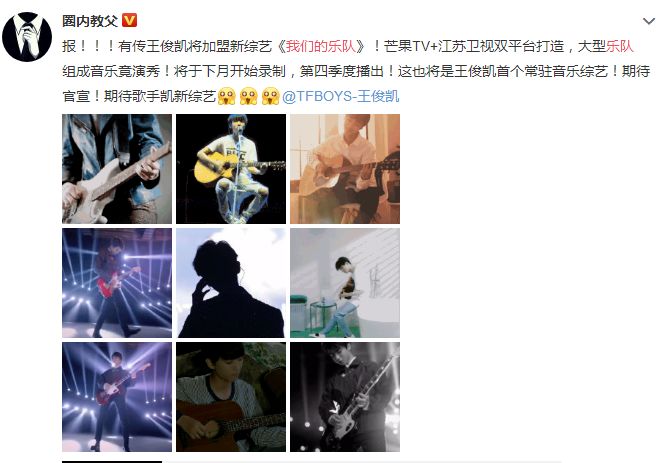This screenshot has width=656, height=463.
Task: Open the 我们的乐队 topic link
Action: (320, 46)
